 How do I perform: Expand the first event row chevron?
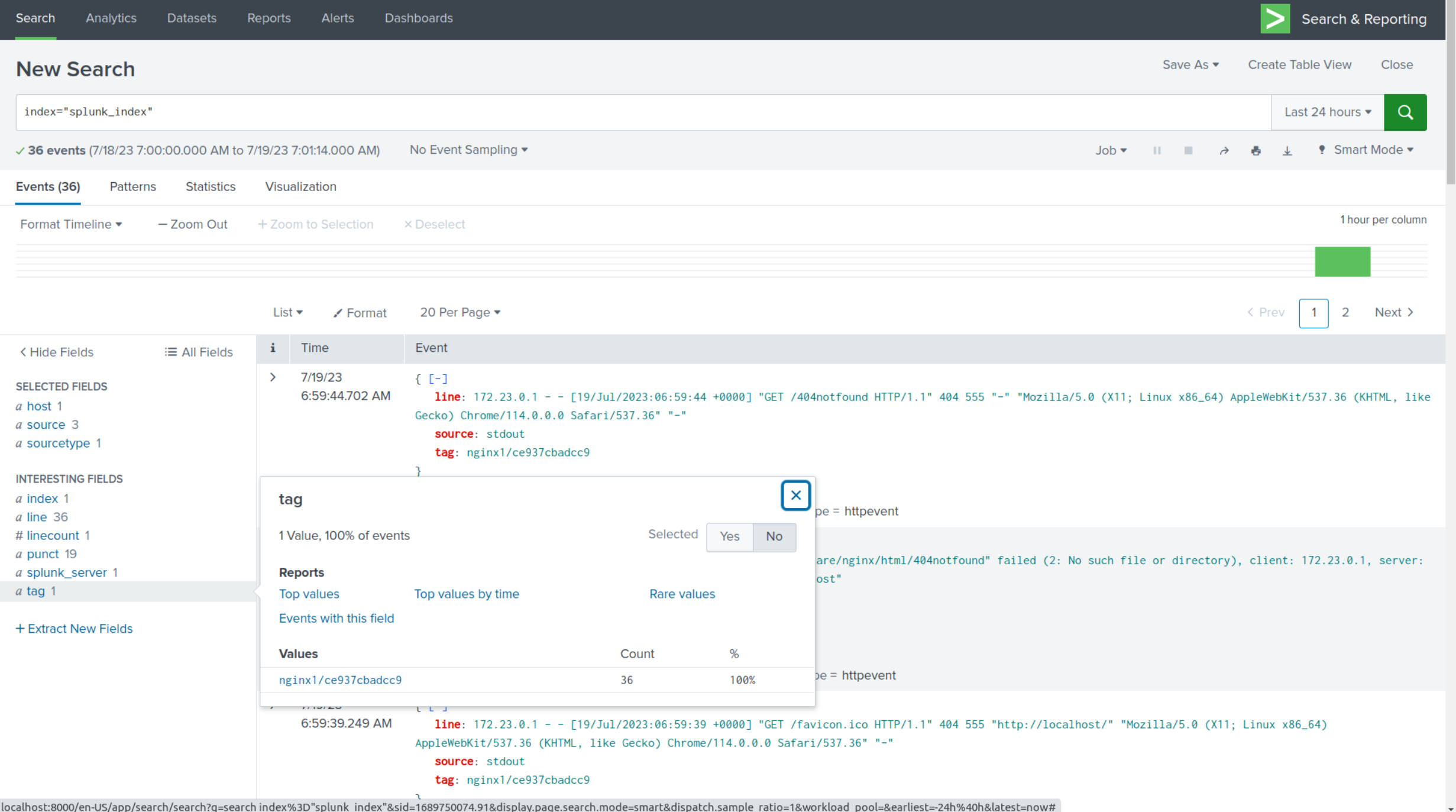(273, 377)
